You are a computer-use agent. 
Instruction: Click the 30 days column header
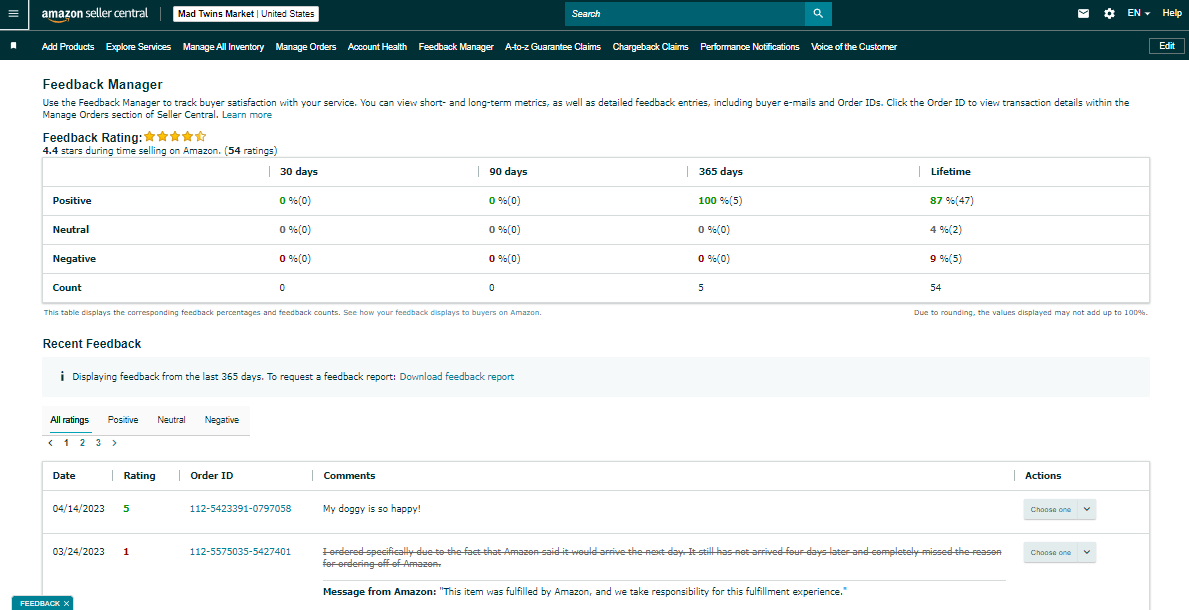tap(299, 172)
